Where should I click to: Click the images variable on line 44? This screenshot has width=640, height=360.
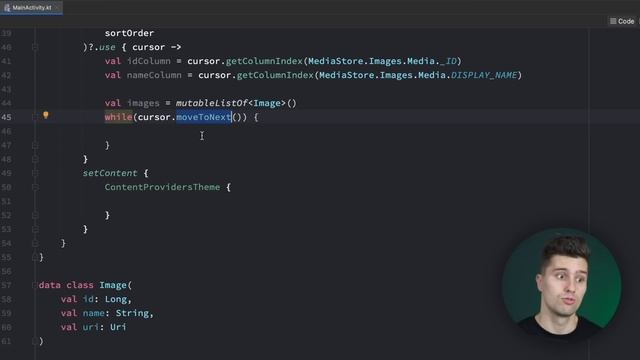143,103
